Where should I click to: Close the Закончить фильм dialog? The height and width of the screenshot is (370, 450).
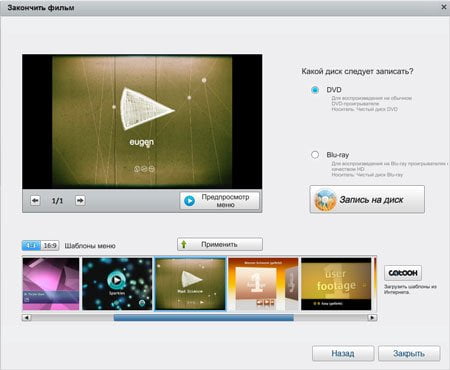444,7
